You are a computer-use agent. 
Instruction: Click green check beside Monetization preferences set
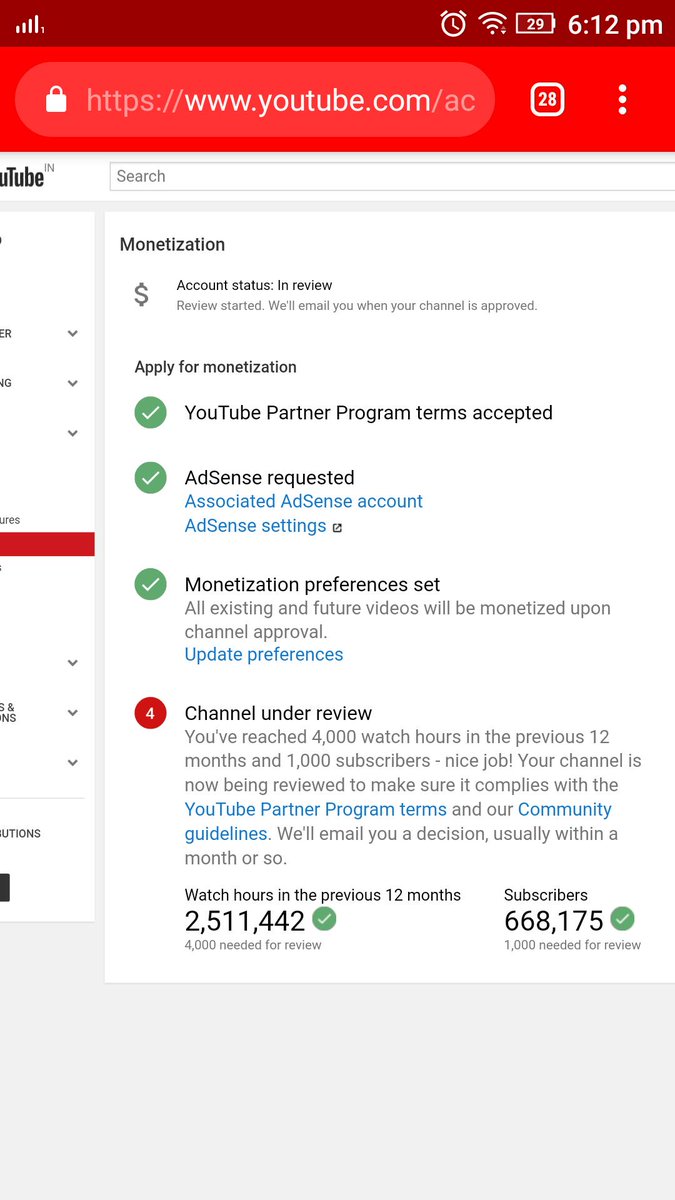tap(150, 584)
